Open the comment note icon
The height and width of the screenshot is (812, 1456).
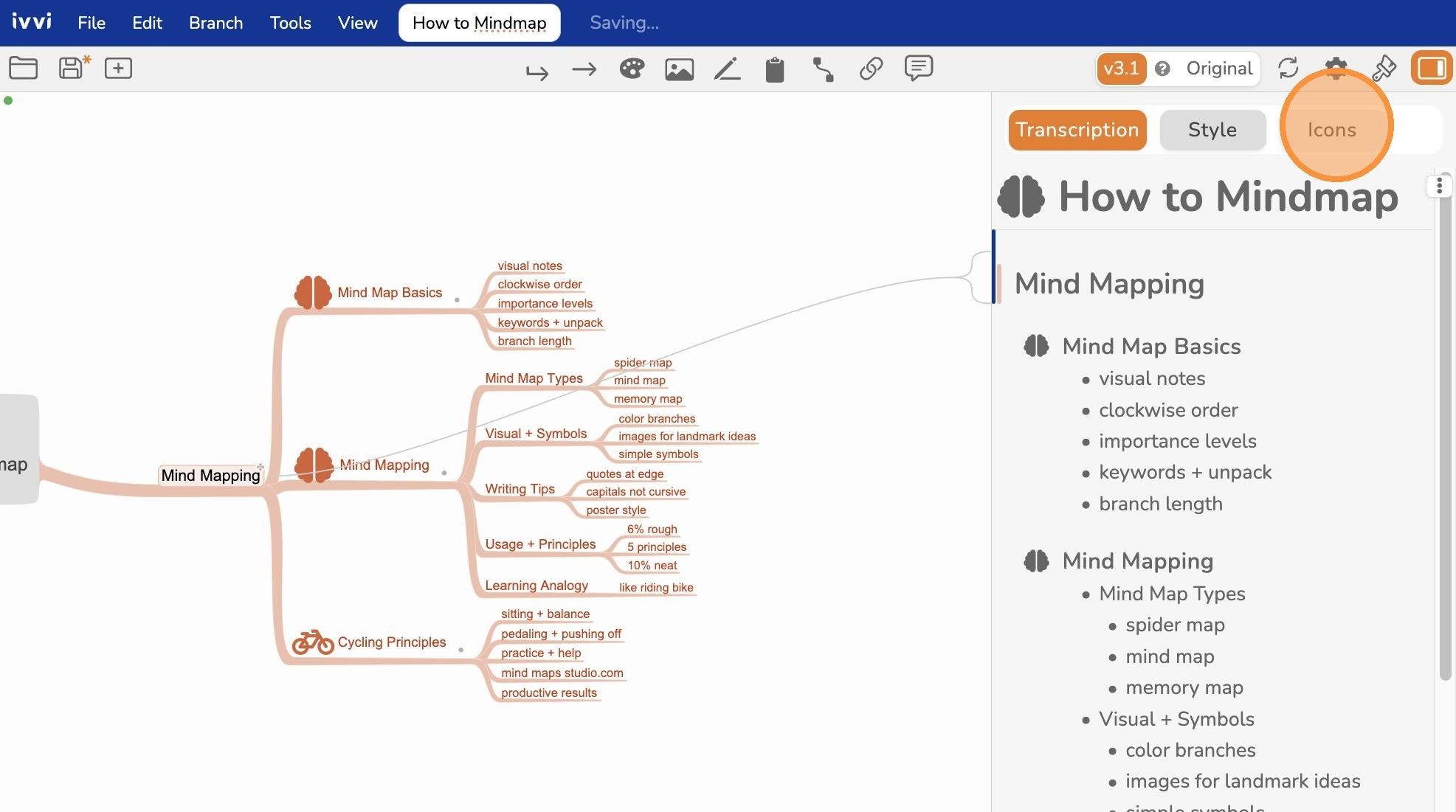pos(919,69)
